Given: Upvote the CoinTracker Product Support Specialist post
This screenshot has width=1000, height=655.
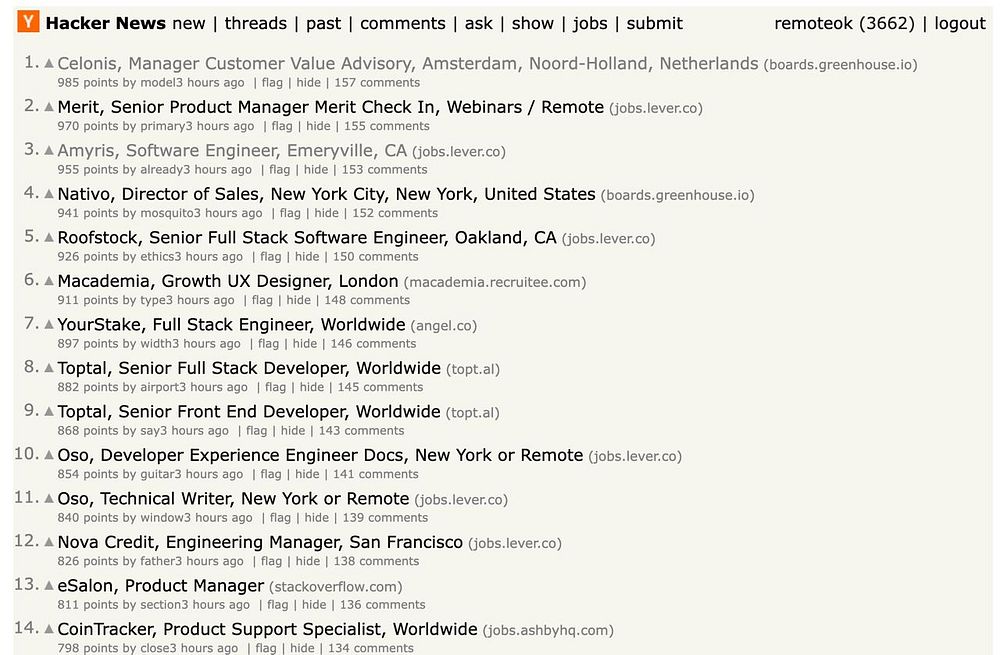Looking at the screenshot, I should (49, 629).
